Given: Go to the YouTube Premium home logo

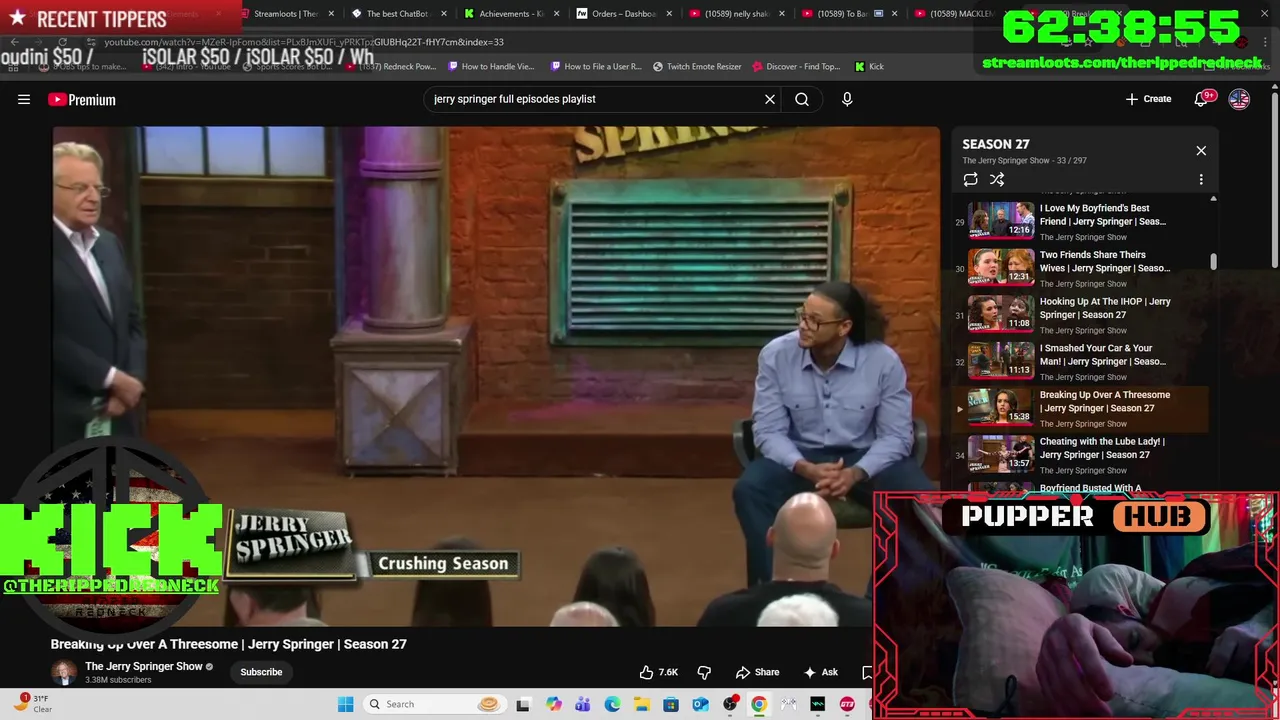Looking at the screenshot, I should click(x=82, y=99).
